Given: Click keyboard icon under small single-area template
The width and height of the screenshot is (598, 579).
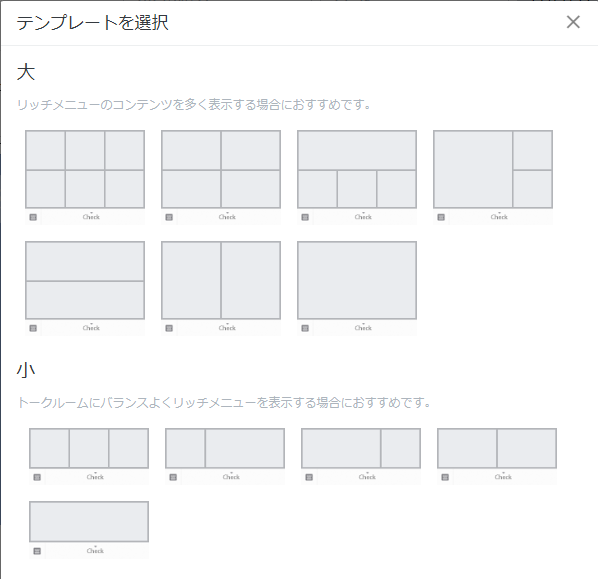Looking at the screenshot, I should pos(37,551).
